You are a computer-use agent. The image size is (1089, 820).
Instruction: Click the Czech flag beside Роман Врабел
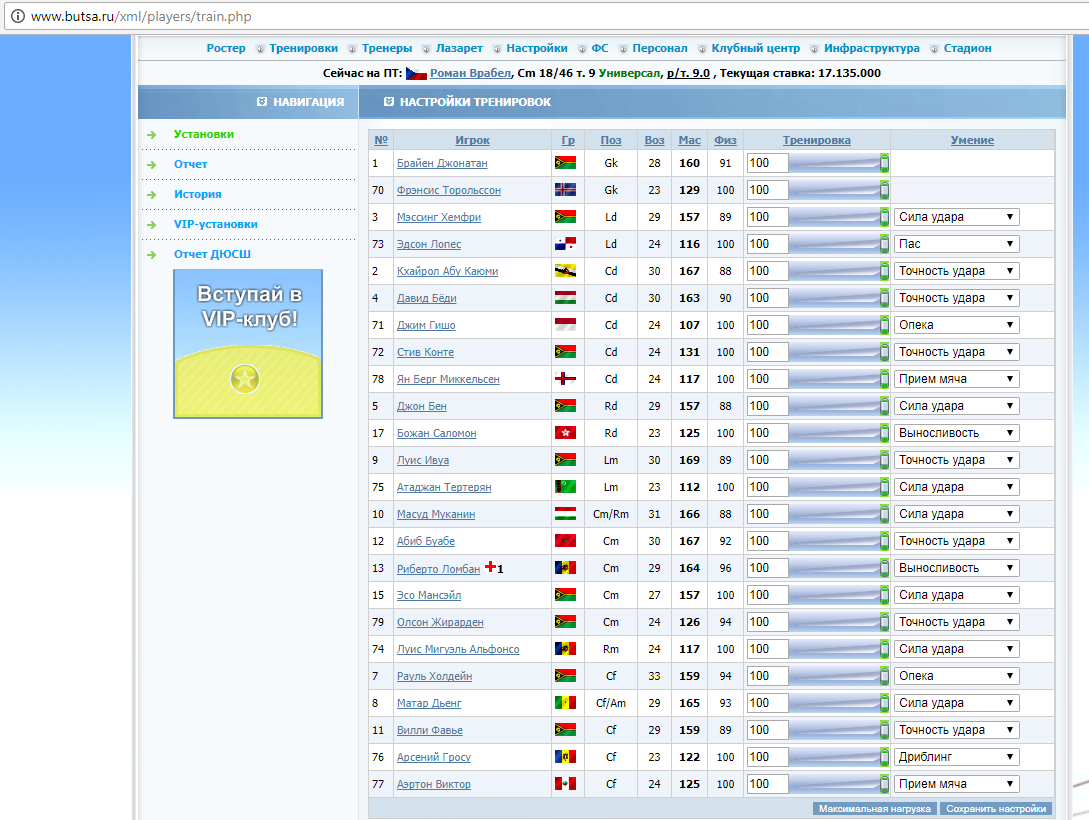click(416, 73)
